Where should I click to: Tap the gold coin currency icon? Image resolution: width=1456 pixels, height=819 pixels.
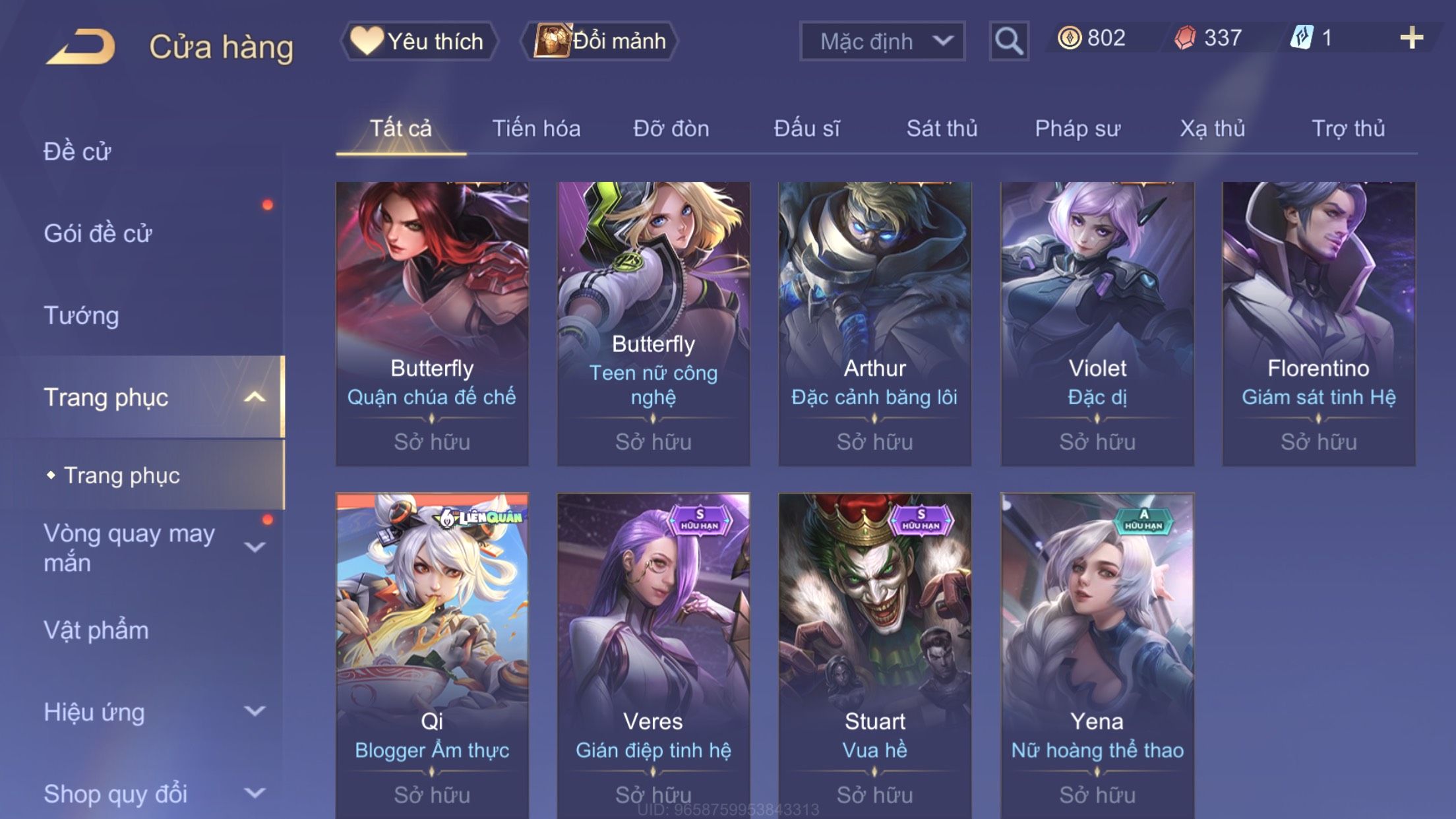tap(1069, 38)
